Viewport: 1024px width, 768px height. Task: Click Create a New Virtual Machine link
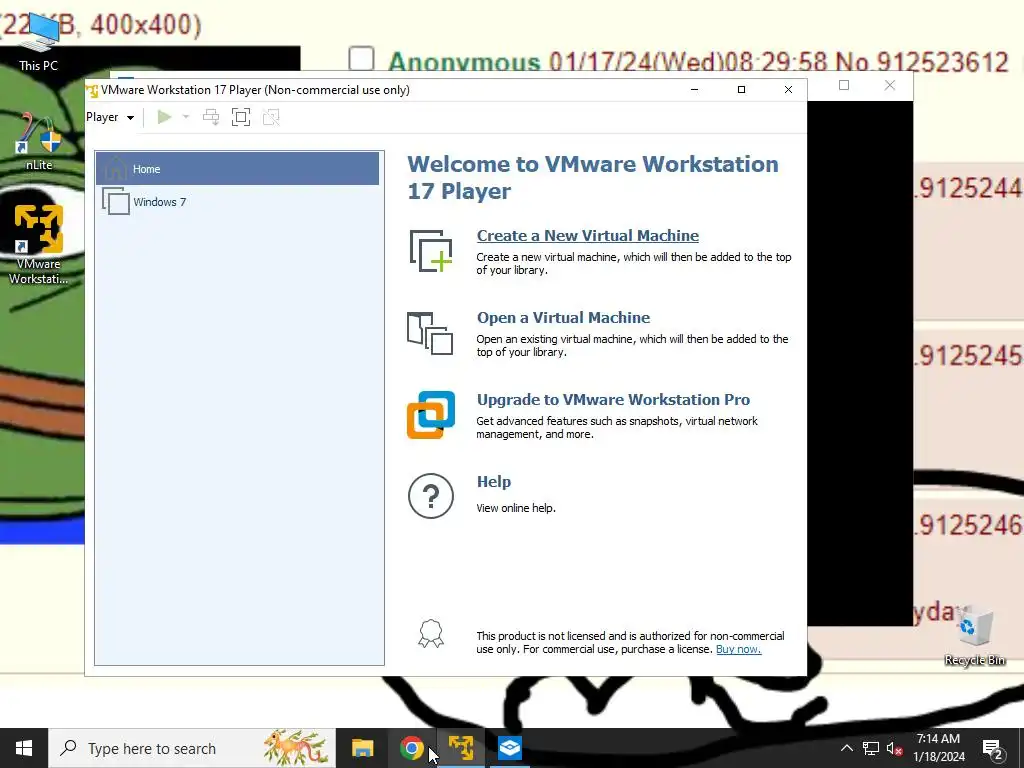coord(588,236)
